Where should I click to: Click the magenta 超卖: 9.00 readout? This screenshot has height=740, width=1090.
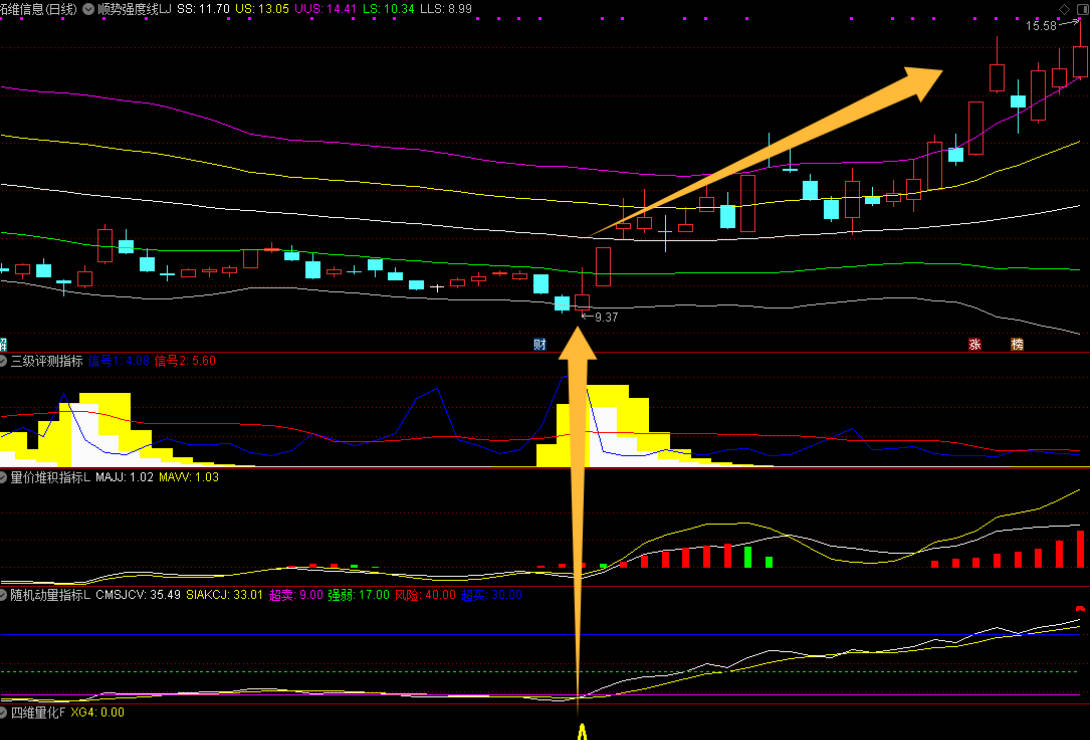pyautogui.click(x=296, y=595)
